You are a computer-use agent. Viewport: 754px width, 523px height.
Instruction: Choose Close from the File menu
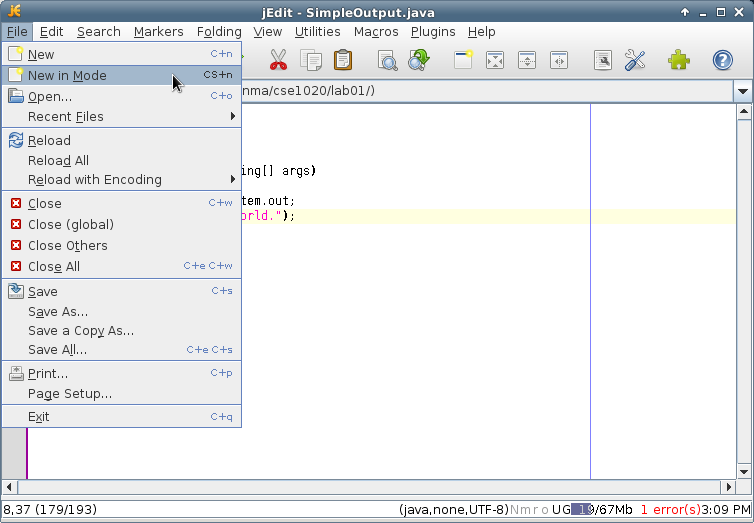[122, 203]
